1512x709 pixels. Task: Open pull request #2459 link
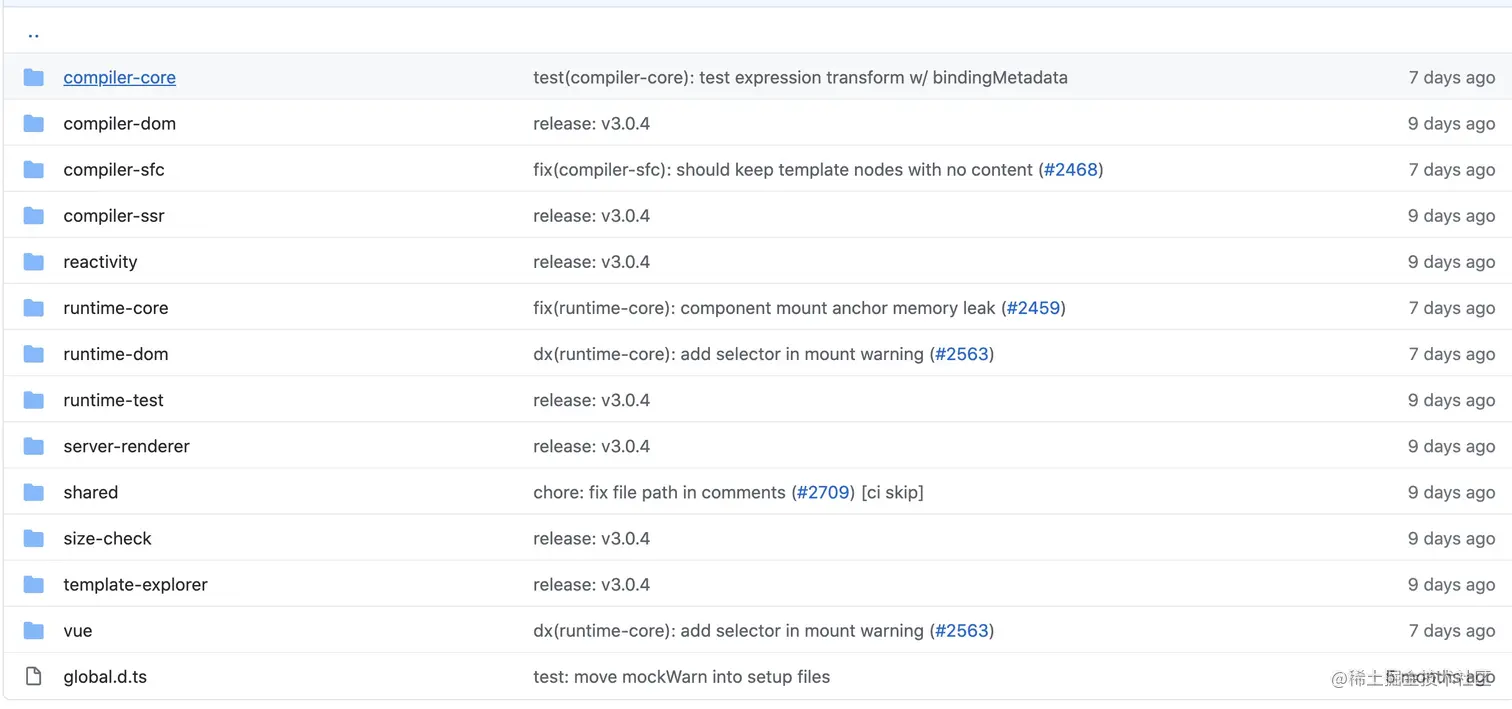click(x=1033, y=308)
